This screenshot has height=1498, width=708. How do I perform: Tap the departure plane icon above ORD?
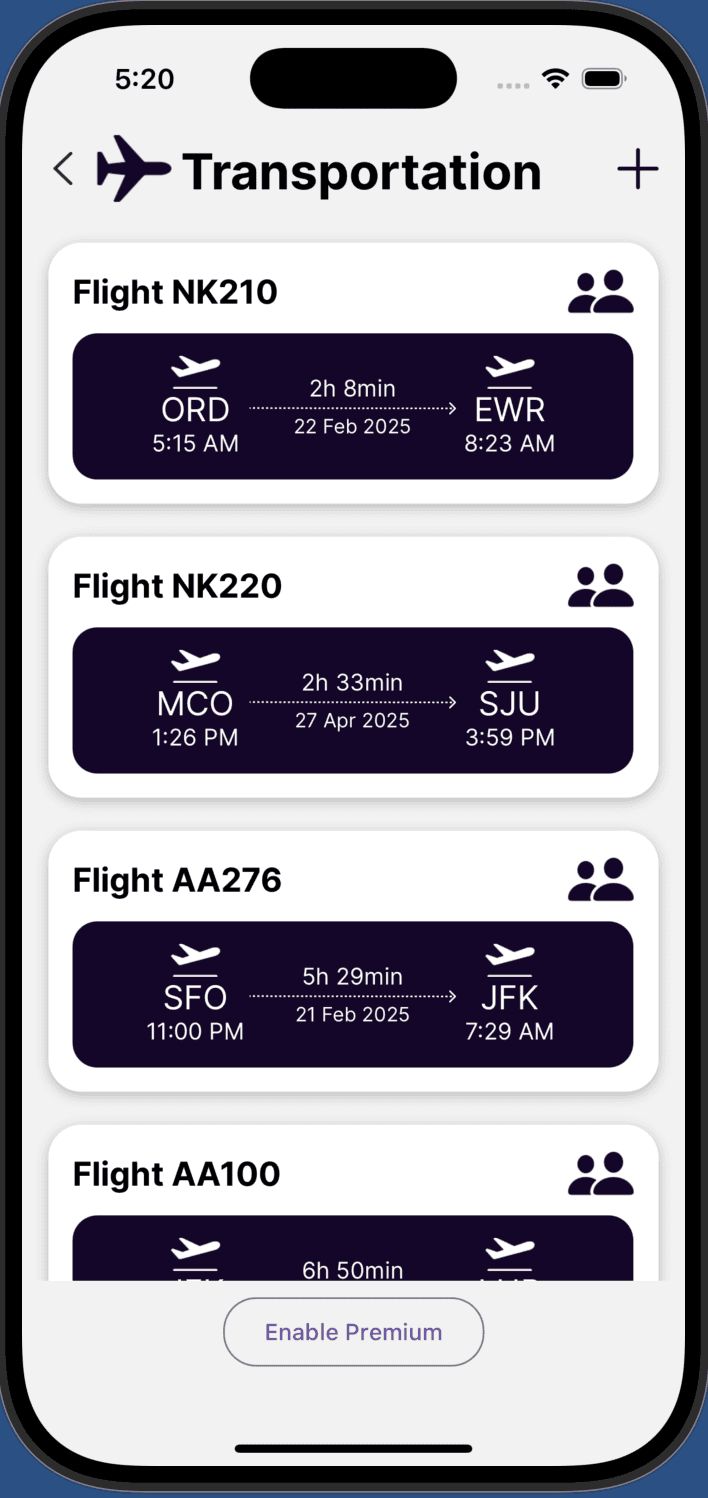[x=195, y=368]
